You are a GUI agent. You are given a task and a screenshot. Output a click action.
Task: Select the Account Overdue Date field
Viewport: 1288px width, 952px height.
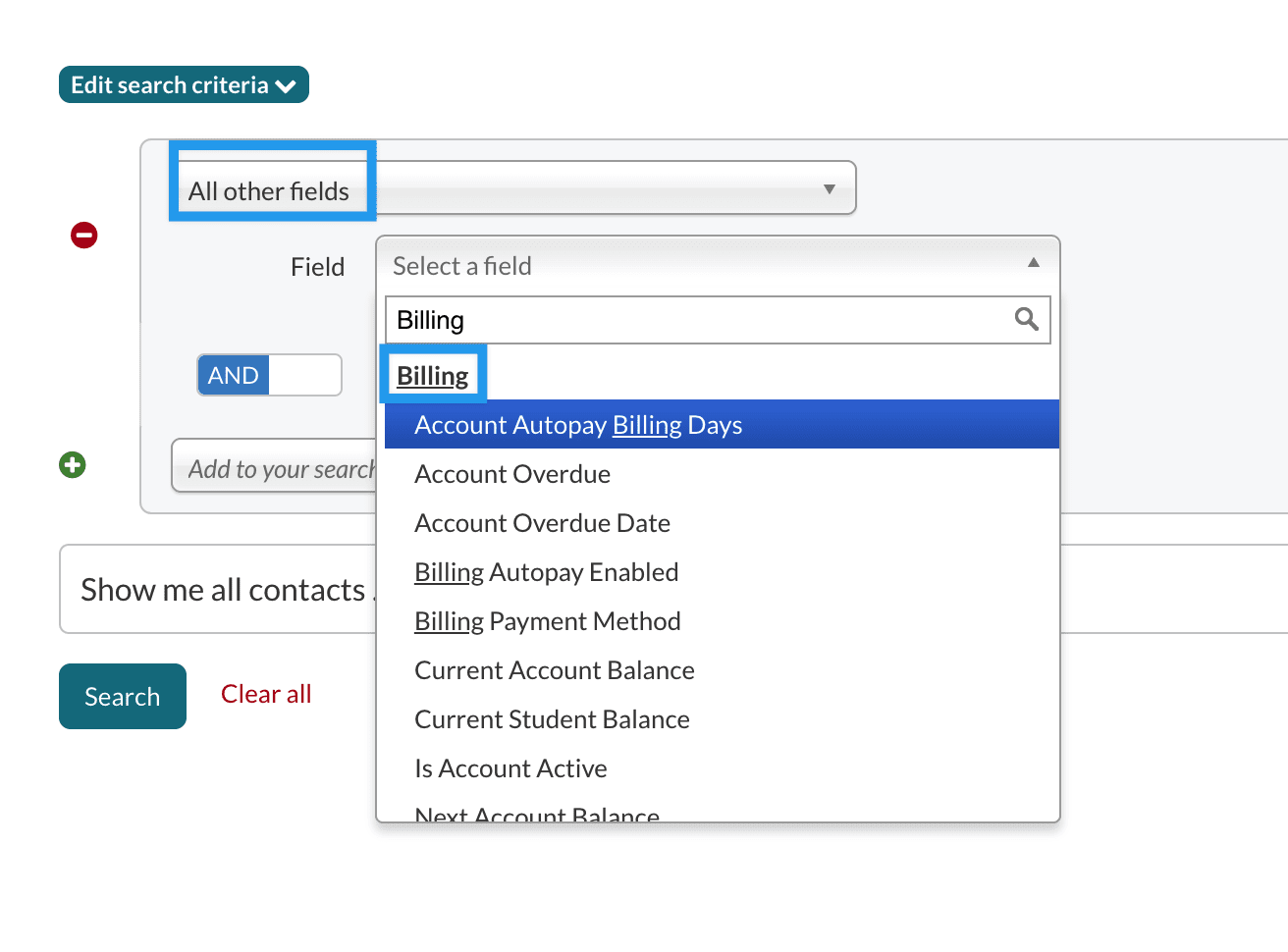tap(542, 523)
